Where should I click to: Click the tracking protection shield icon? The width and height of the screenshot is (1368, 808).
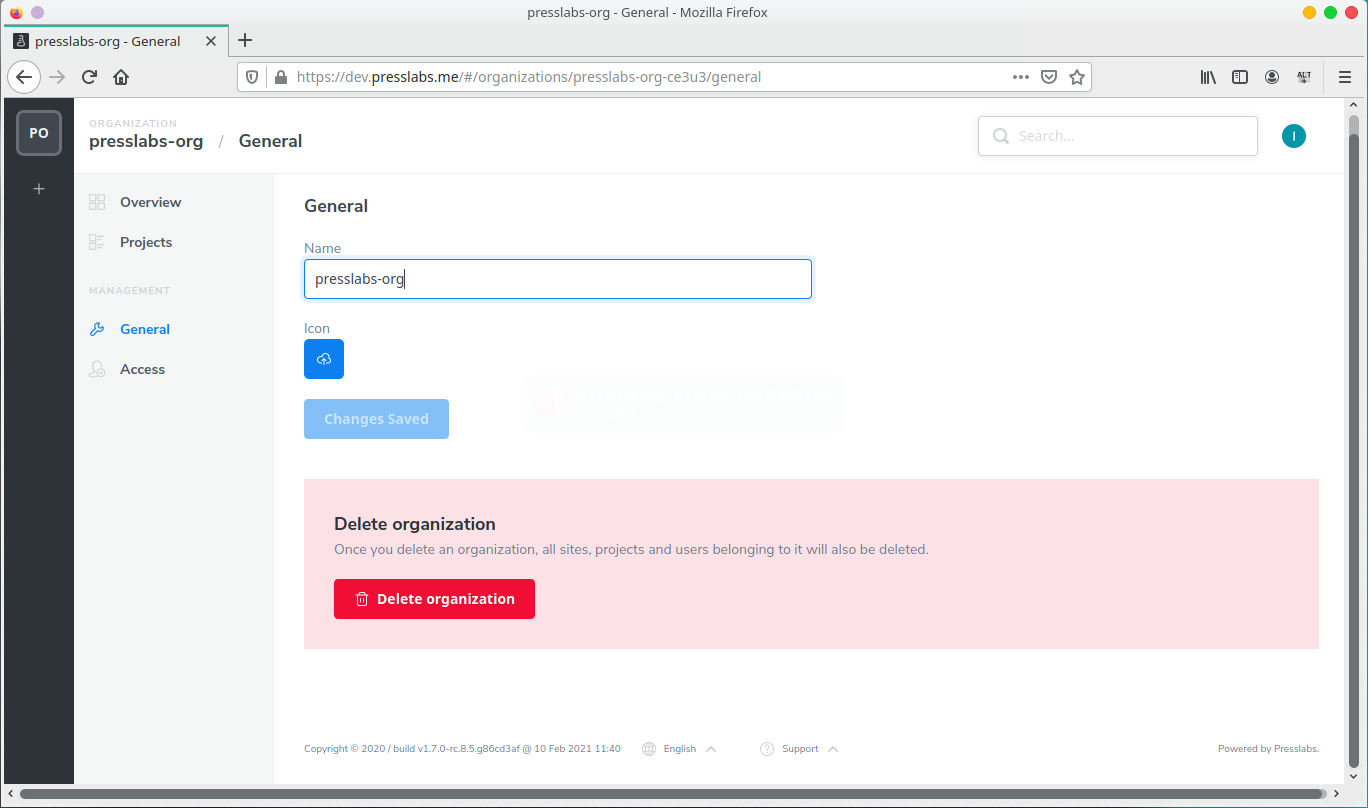252,77
